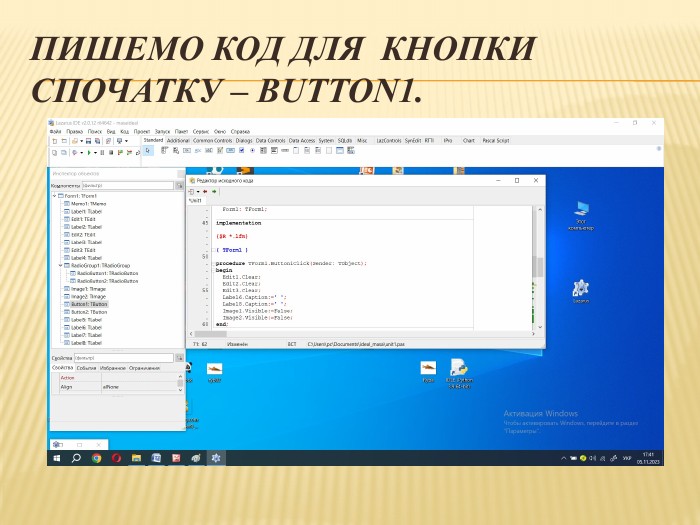Viewport: 700px width, 525px height.
Task: Open the Справка menu
Action: [x=240, y=132]
